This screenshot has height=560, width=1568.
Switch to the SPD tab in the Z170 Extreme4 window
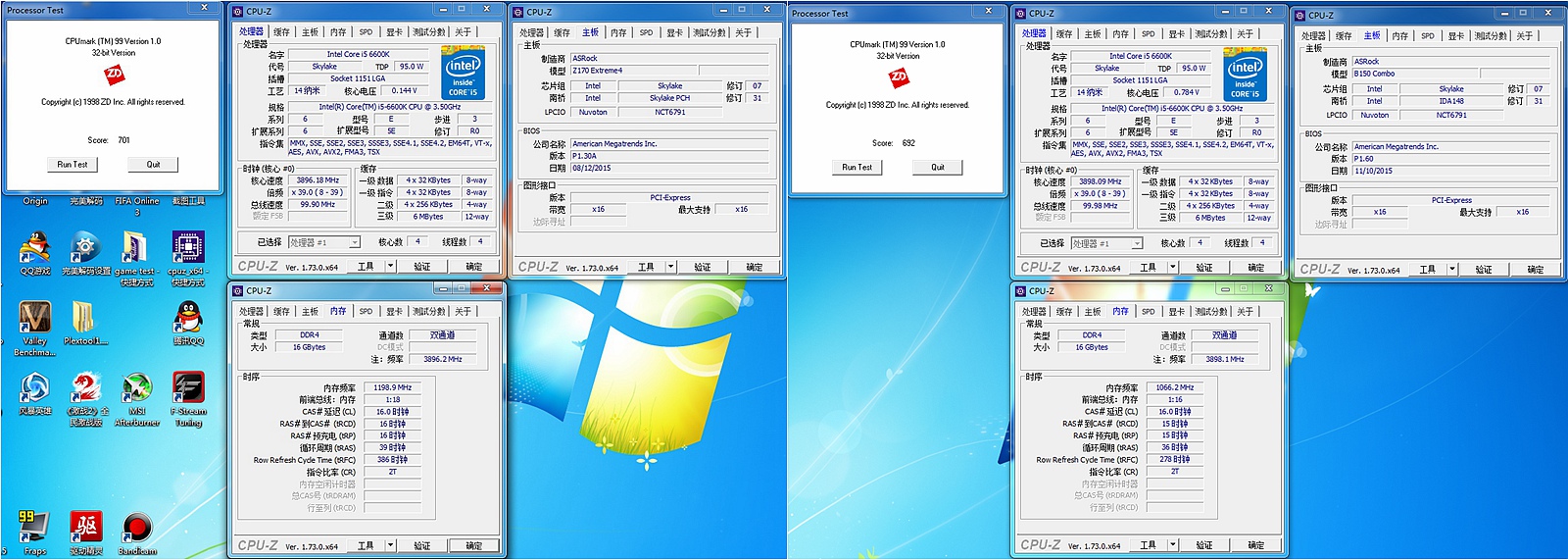point(646,32)
